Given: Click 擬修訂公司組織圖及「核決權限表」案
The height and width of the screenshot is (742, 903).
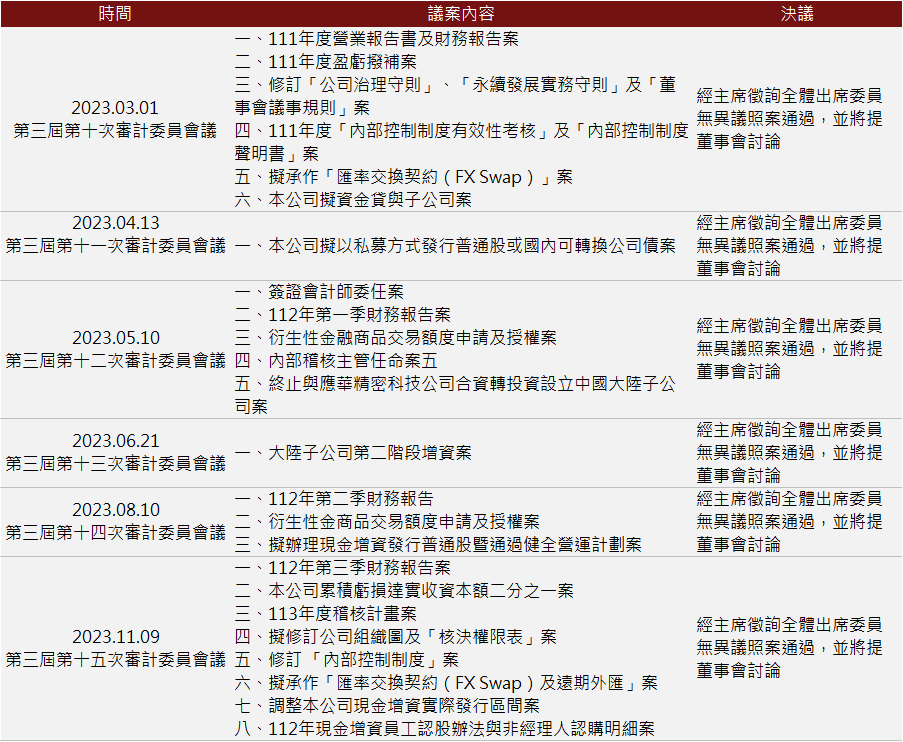Looking at the screenshot, I should [x=396, y=637].
